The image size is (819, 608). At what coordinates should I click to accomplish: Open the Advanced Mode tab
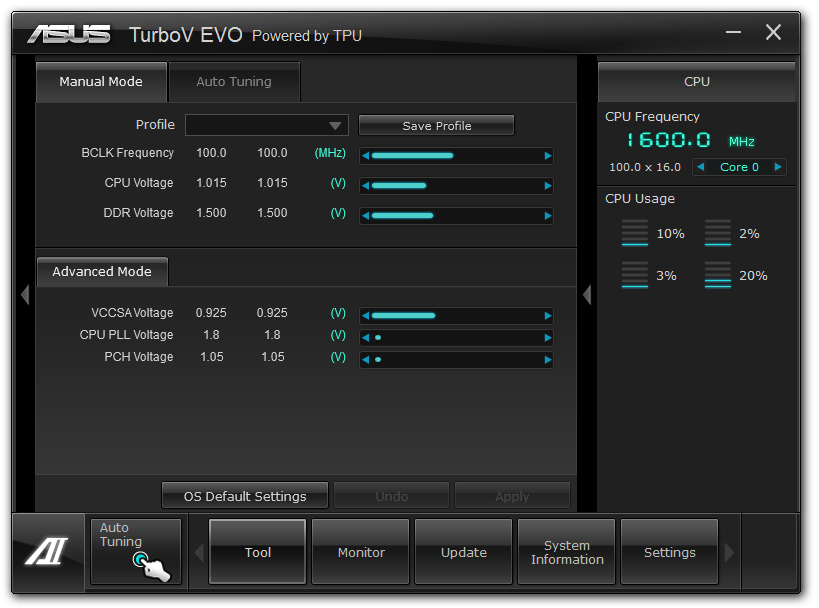tap(102, 272)
